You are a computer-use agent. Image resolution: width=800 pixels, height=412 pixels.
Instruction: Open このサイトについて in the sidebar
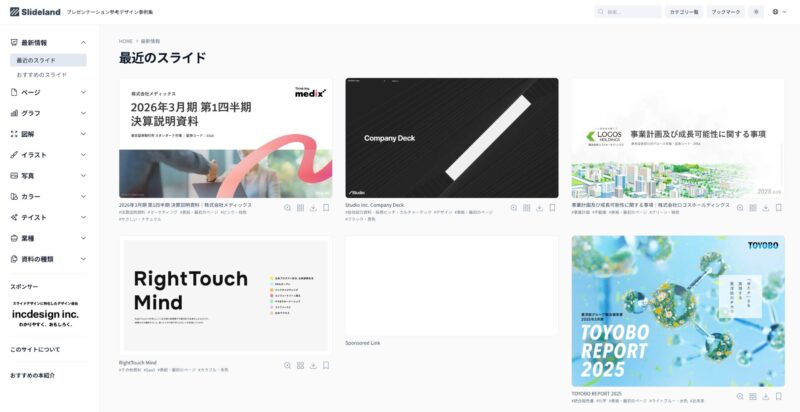(x=35, y=350)
